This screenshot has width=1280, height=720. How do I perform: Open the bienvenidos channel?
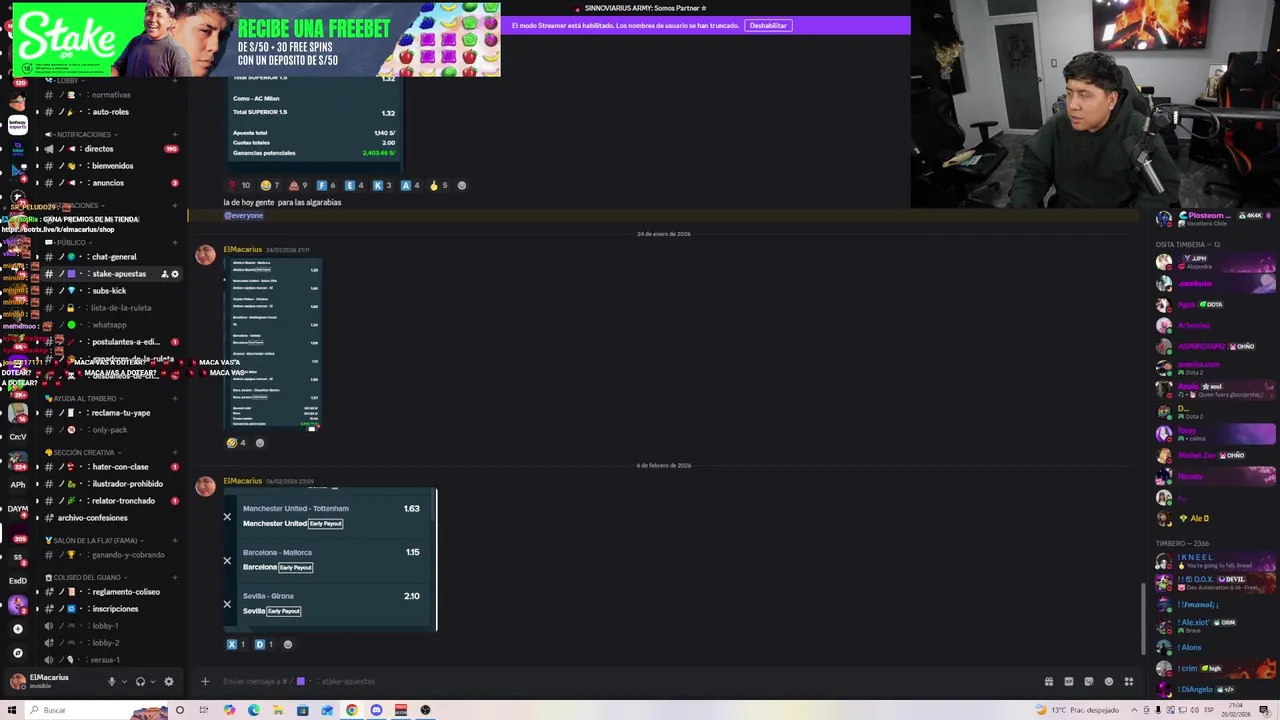pyautogui.click(x=110, y=166)
